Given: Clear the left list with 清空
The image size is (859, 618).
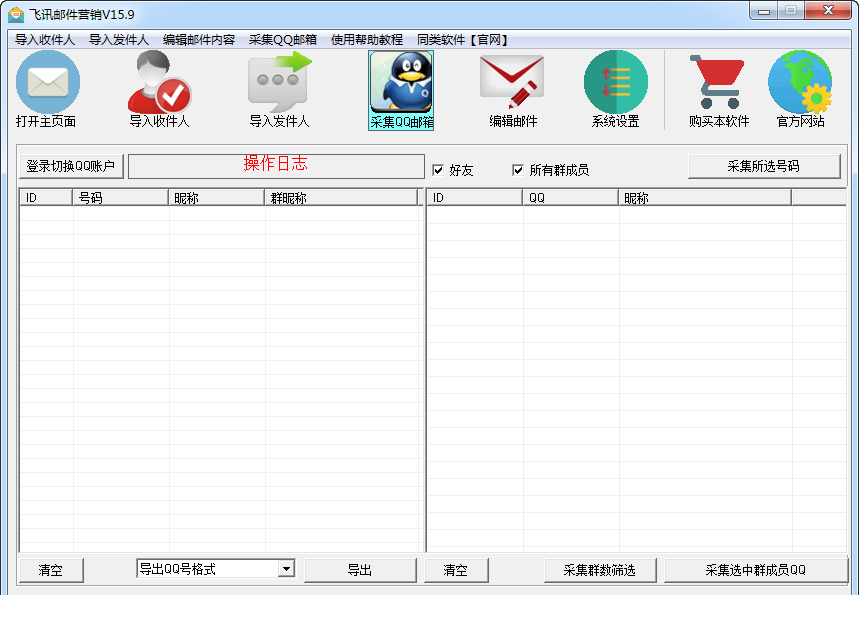Looking at the screenshot, I should pyautogui.click(x=51, y=570).
